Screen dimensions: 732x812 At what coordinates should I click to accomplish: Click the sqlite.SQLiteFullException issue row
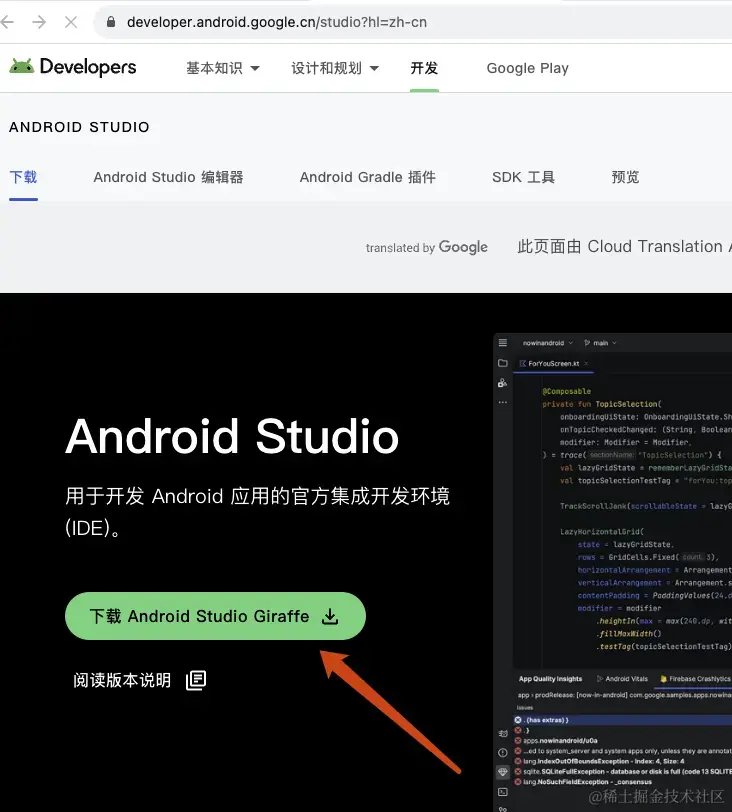pos(623,772)
